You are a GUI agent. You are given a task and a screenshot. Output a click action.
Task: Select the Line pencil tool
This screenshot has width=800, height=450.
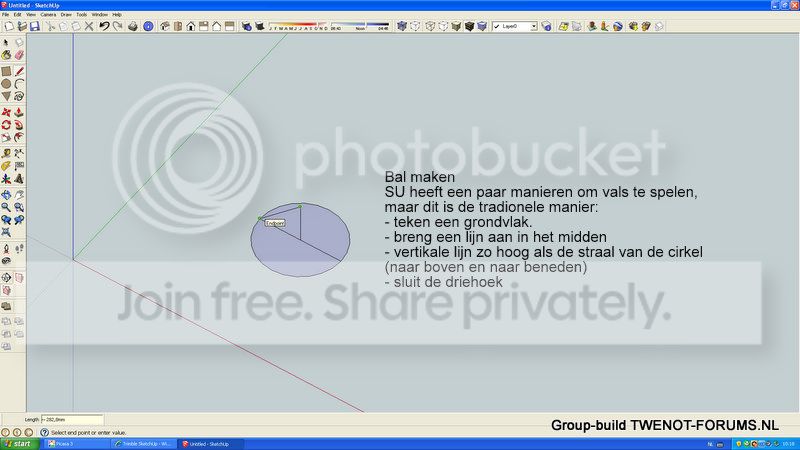19,71
